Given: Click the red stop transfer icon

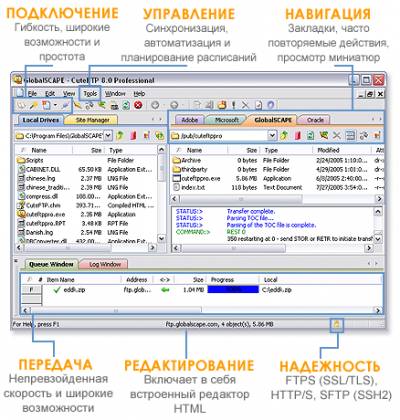Looking at the screenshot, I should (x=138, y=105).
